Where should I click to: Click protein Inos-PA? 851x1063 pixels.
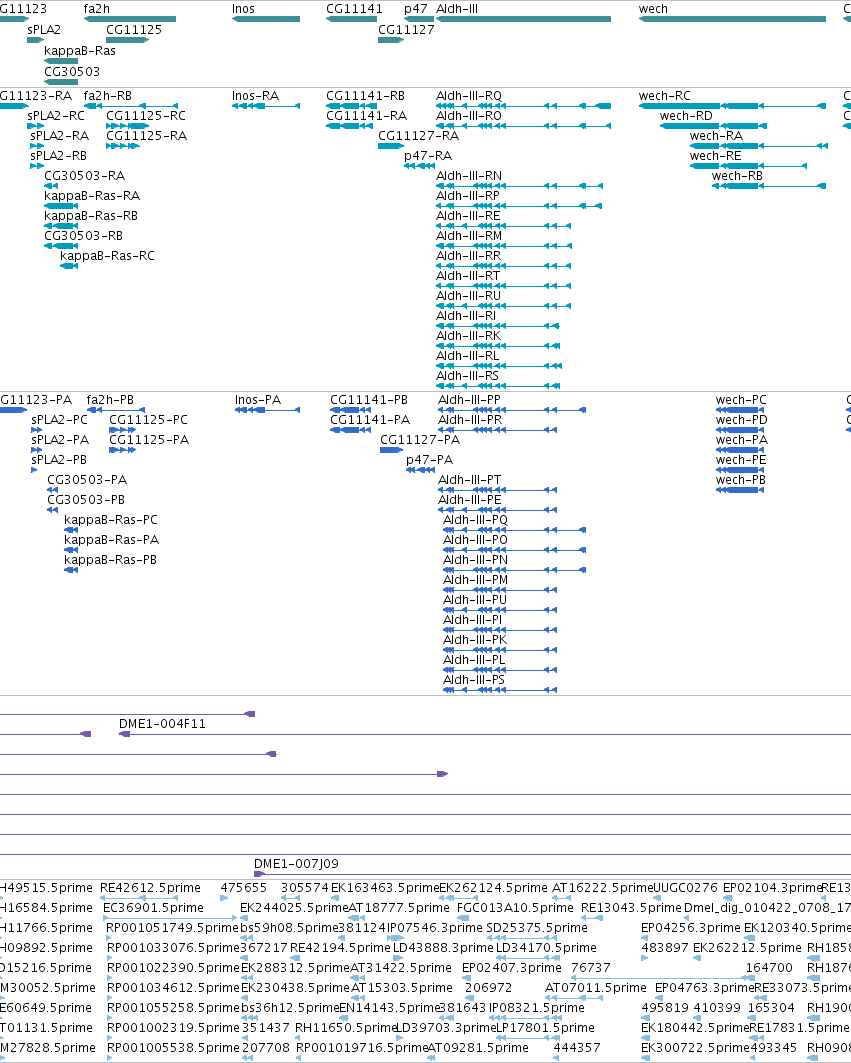pyautogui.click(x=258, y=400)
